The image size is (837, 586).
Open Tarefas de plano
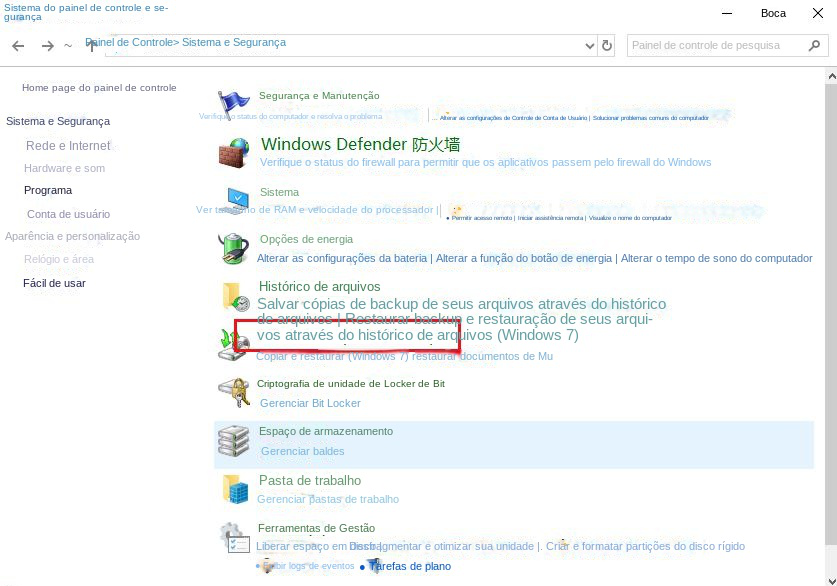point(409,566)
